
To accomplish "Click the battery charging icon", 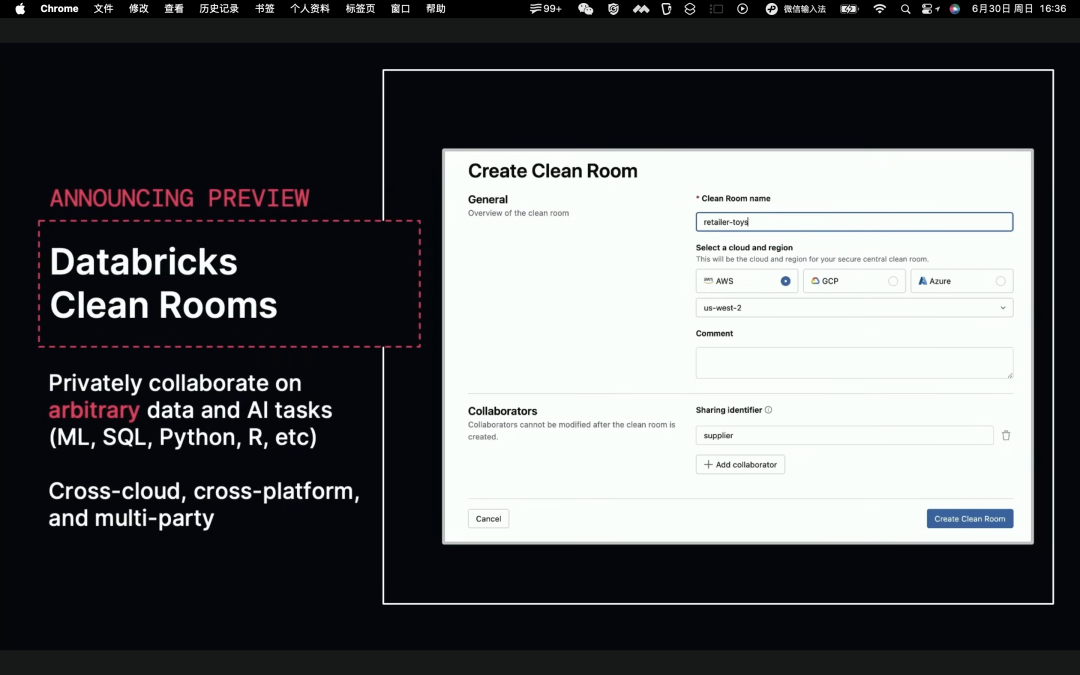I will 849,9.
